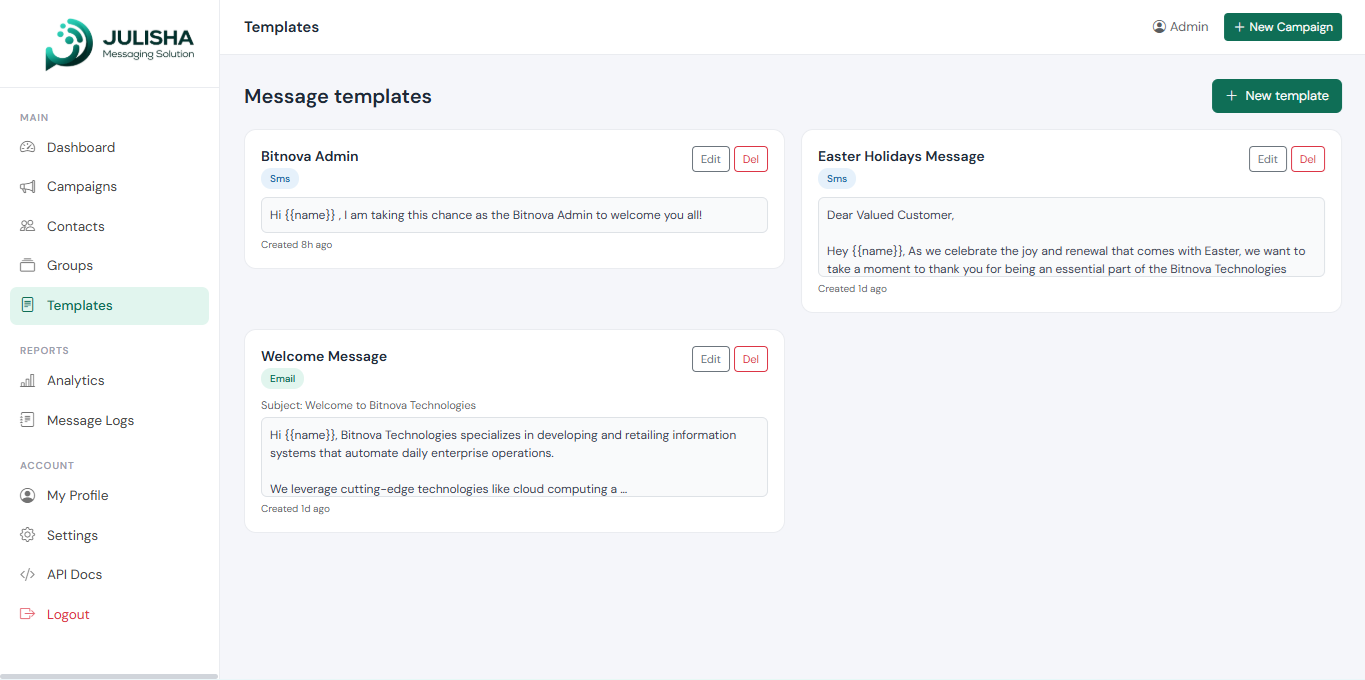This screenshot has height=680, width=1365.
Task: Edit the Bitnova Admin template
Action: (x=710, y=159)
